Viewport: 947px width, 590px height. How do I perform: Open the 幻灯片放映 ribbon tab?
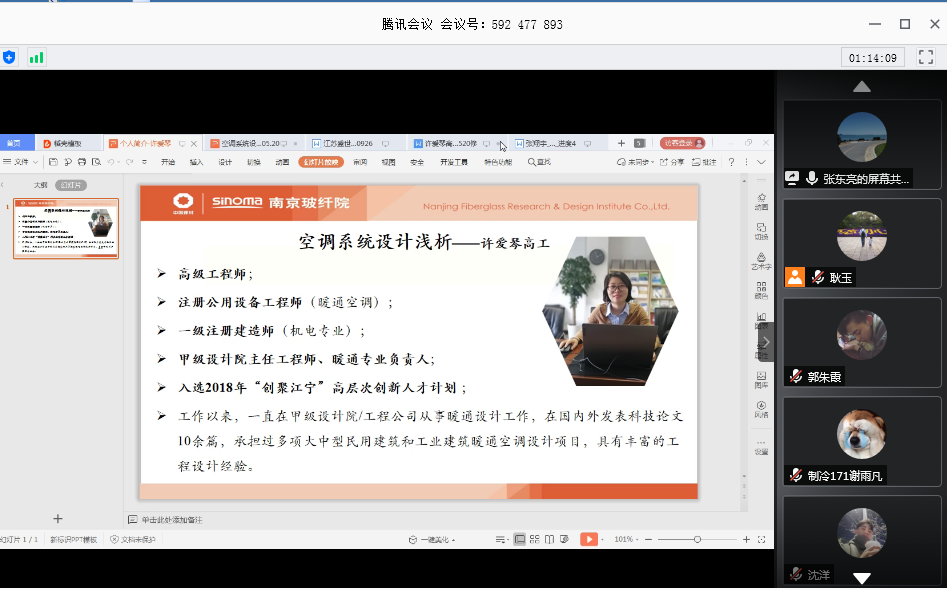tap(320, 162)
